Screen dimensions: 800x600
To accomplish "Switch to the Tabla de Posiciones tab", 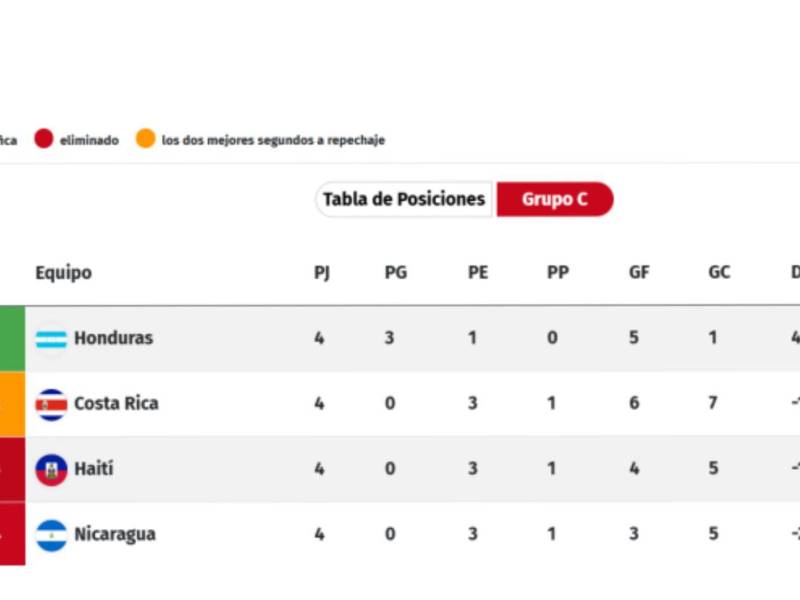I will [x=402, y=199].
